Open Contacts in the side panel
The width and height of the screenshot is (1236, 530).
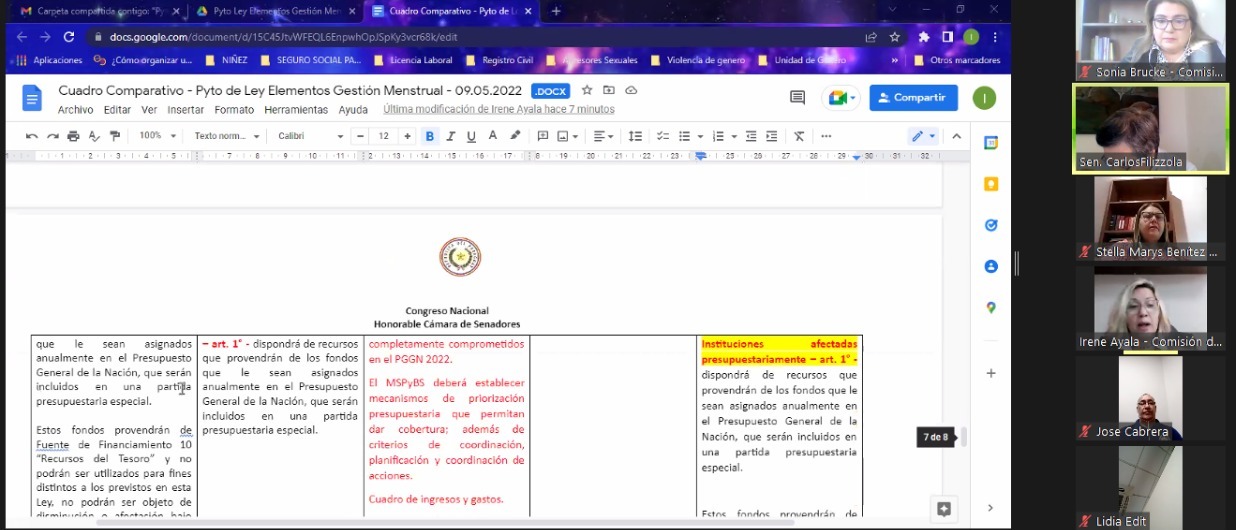click(x=991, y=267)
